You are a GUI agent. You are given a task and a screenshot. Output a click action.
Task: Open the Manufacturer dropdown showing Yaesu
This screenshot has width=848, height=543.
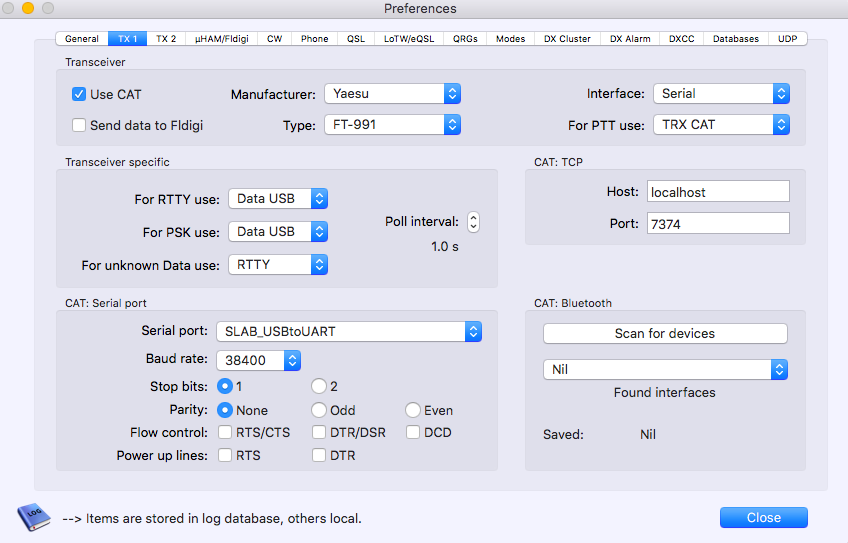pos(392,94)
